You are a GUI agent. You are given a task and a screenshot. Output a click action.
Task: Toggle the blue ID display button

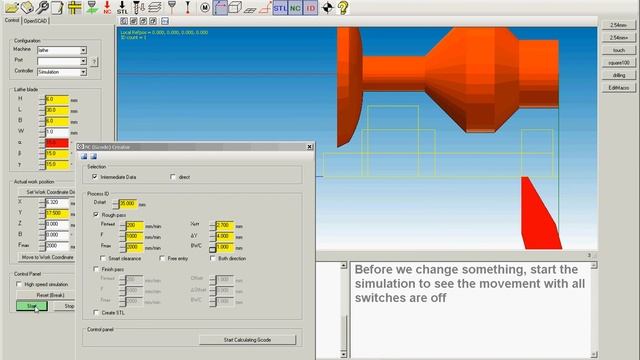pyautogui.click(x=311, y=8)
